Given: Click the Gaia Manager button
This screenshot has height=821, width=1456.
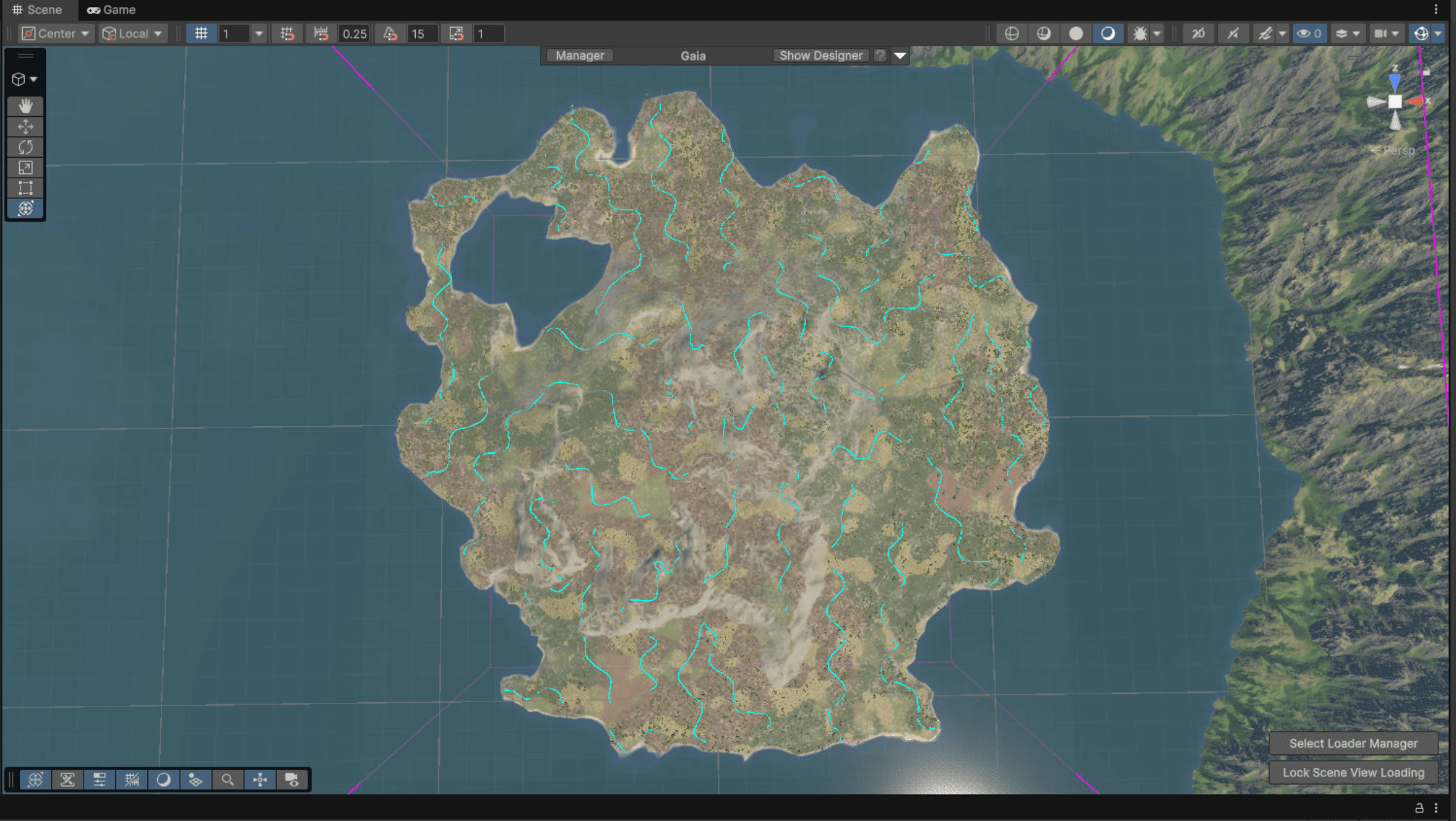Looking at the screenshot, I should pyautogui.click(x=580, y=55).
